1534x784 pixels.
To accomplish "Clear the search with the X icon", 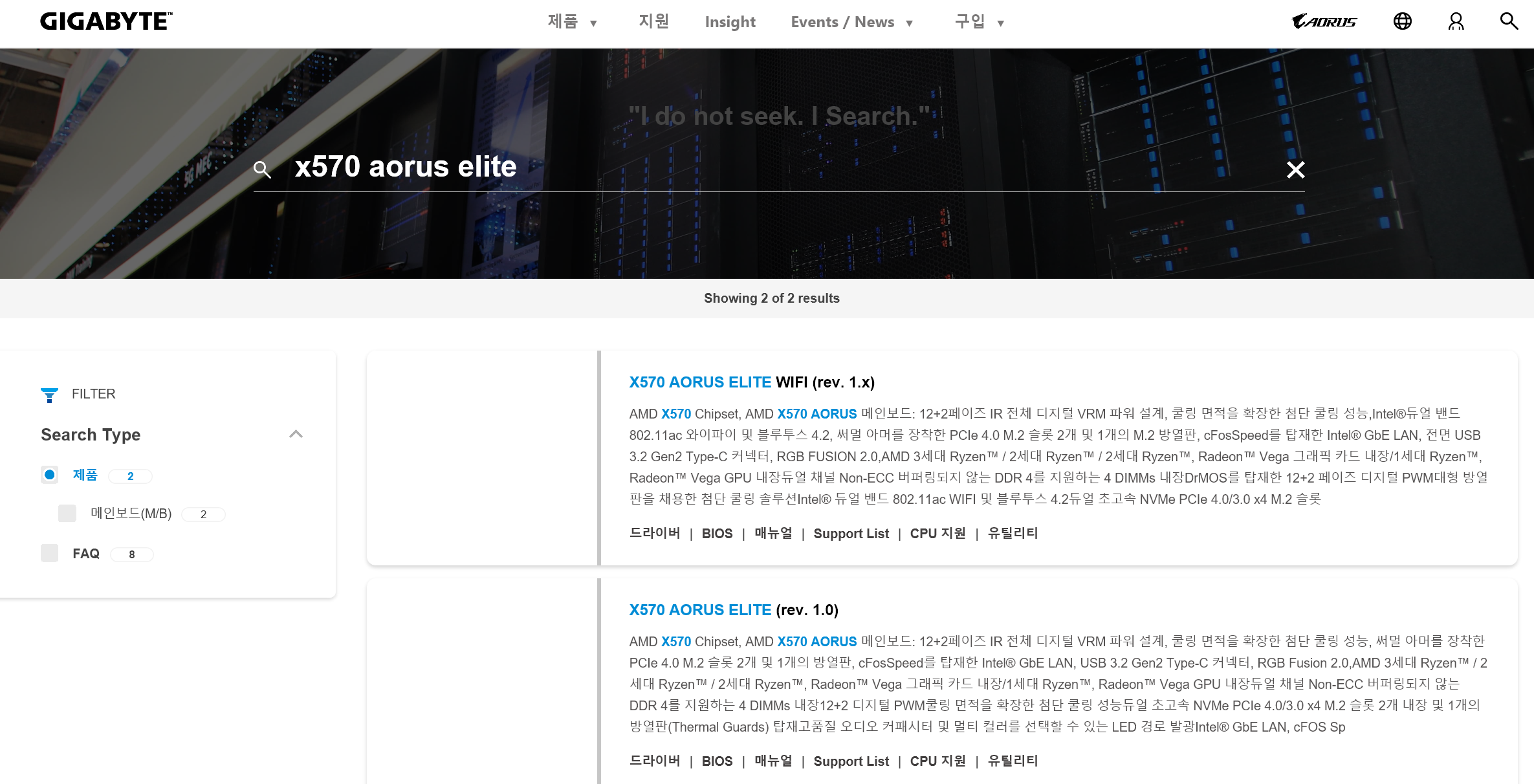I will coord(1295,169).
